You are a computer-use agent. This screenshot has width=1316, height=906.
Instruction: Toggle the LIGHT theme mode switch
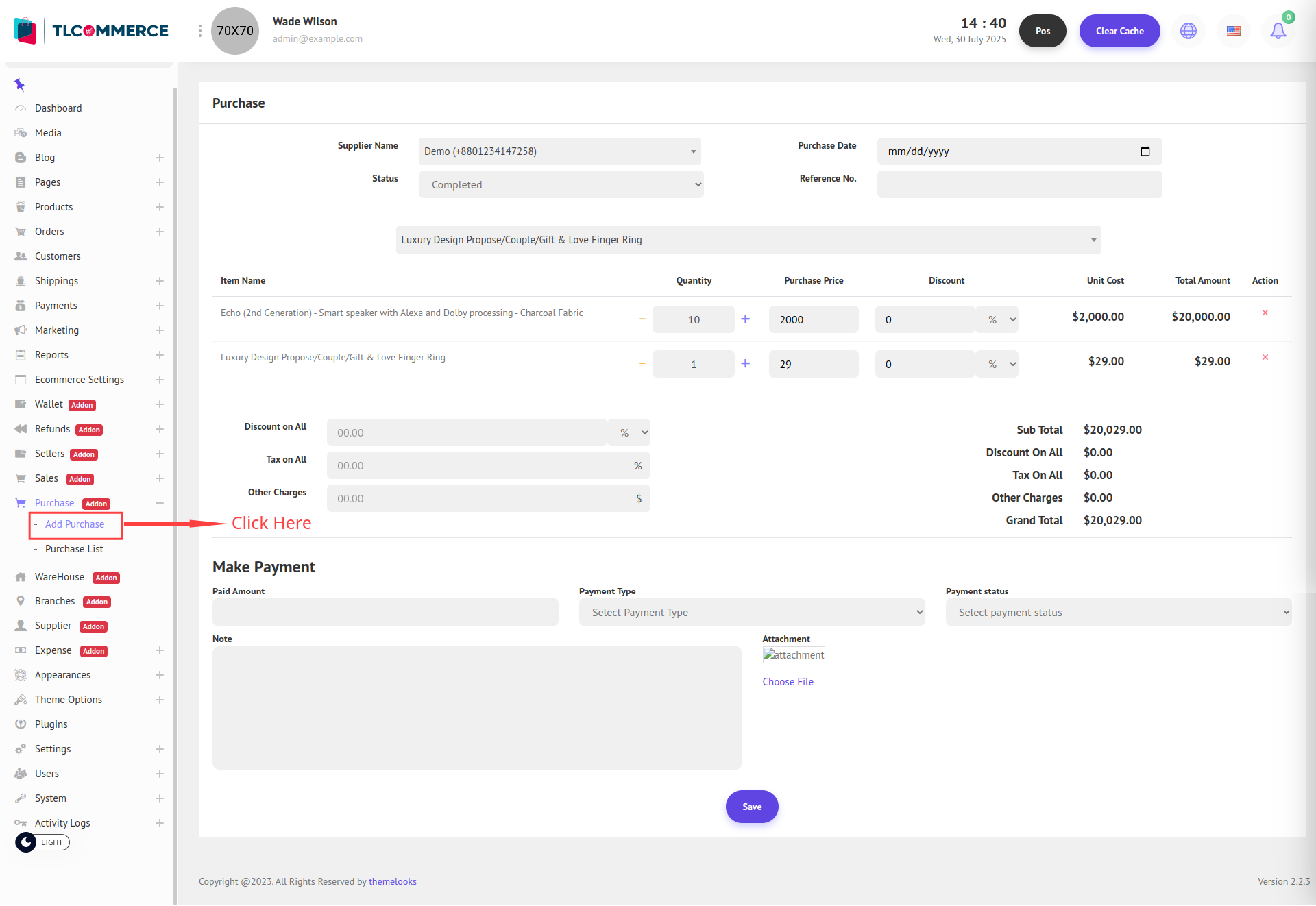coord(42,842)
